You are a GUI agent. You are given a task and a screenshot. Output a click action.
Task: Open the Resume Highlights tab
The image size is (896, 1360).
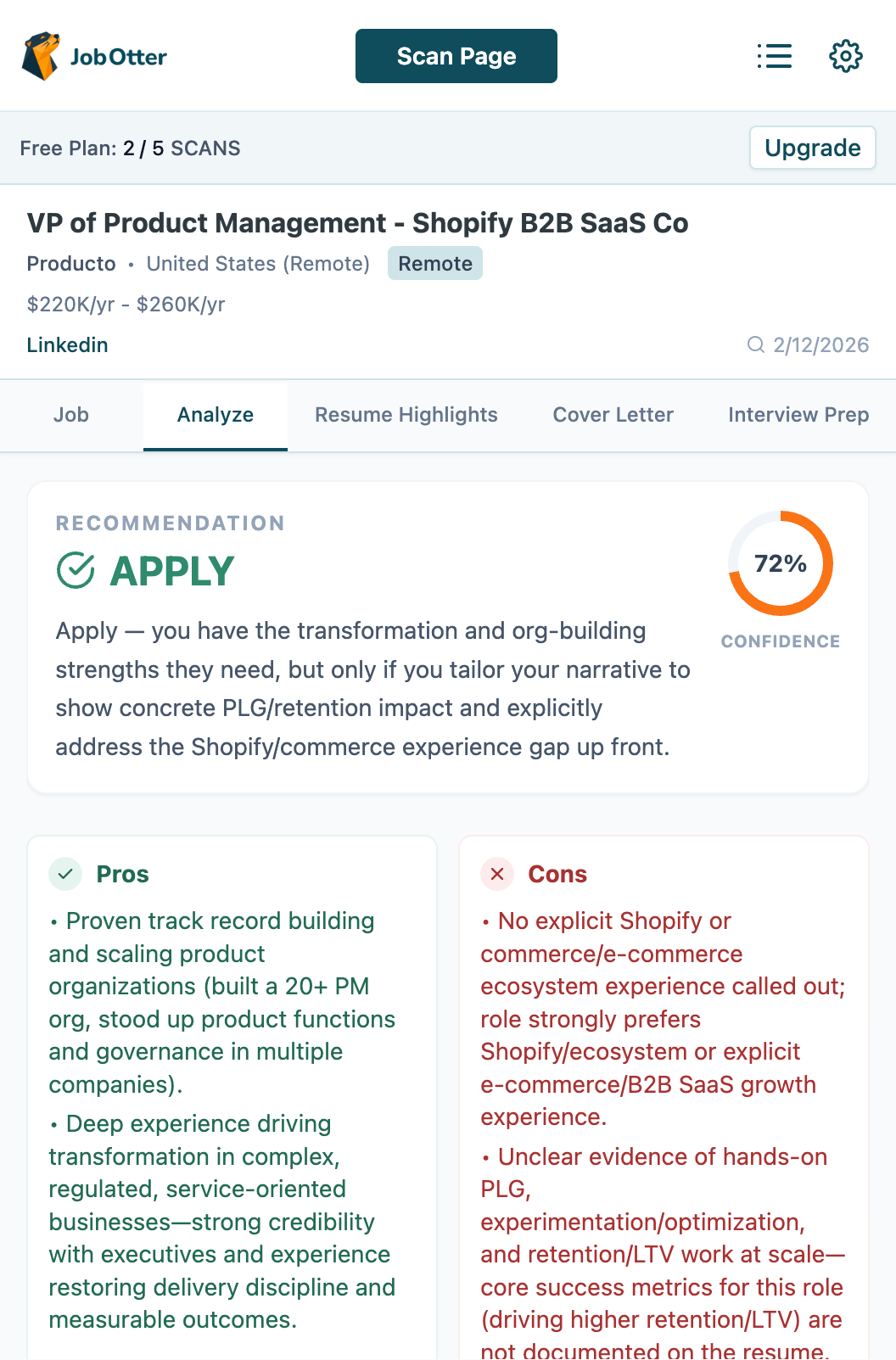coord(406,415)
